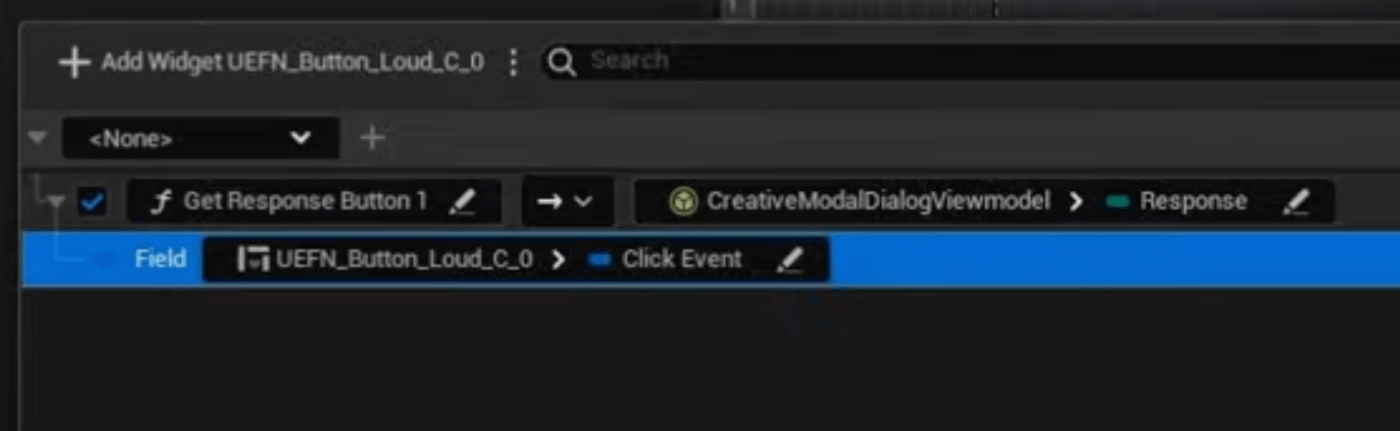Image resolution: width=1400 pixels, height=431 pixels.
Task: Click pencil icon next to Response
Action: pos(1296,202)
